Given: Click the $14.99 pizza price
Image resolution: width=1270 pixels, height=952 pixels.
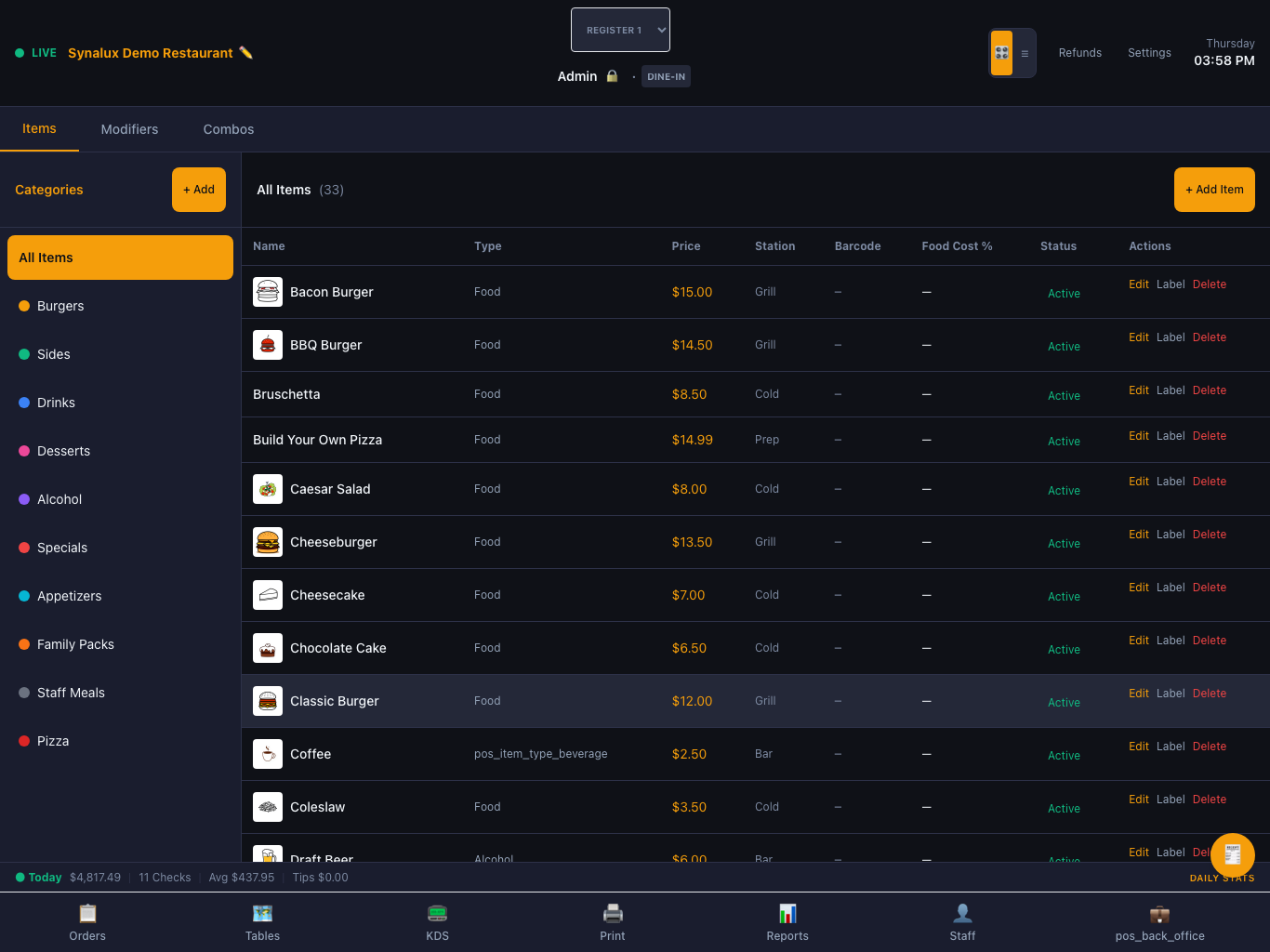Looking at the screenshot, I should [693, 440].
